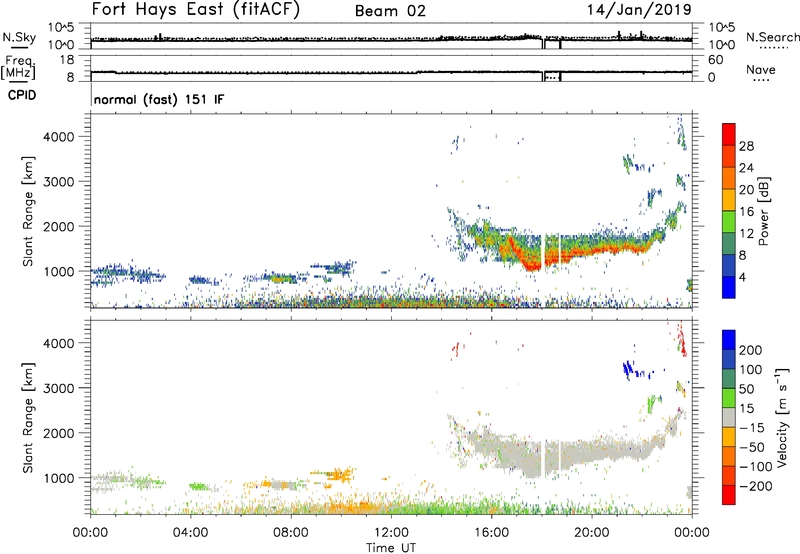Click the '2000' tick of velocity panel
This screenshot has height=554, width=800.
point(59,433)
